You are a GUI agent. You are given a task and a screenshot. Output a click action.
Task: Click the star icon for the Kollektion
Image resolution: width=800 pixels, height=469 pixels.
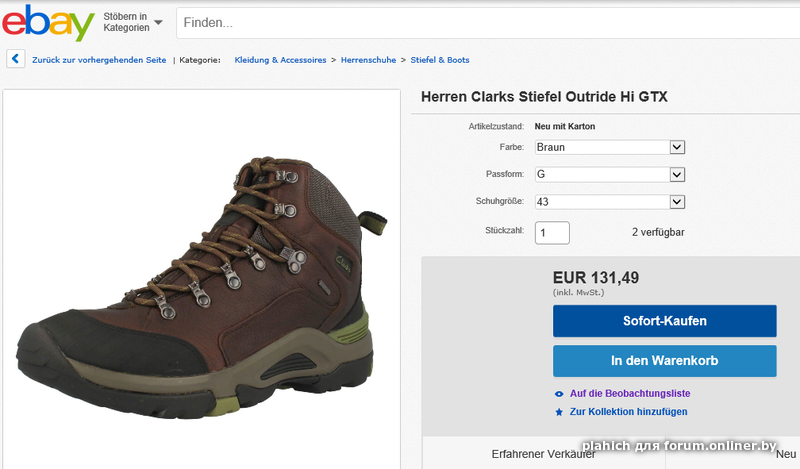559,412
